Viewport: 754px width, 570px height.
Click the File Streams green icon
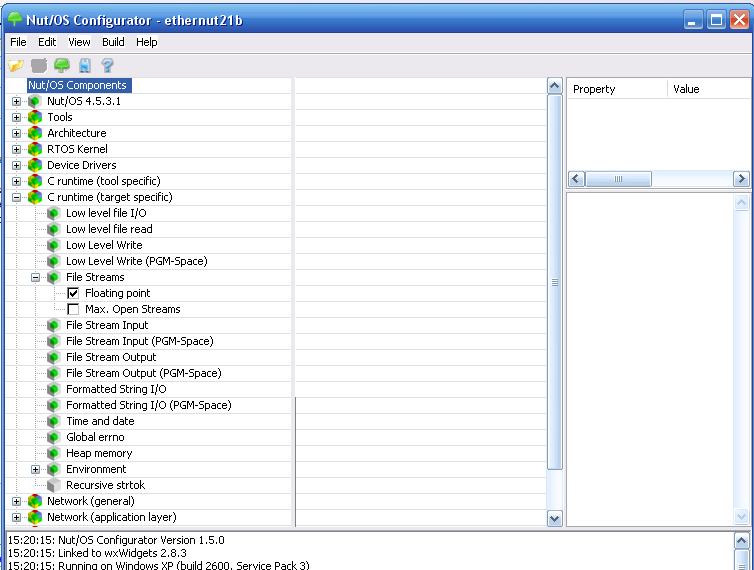click(x=54, y=277)
